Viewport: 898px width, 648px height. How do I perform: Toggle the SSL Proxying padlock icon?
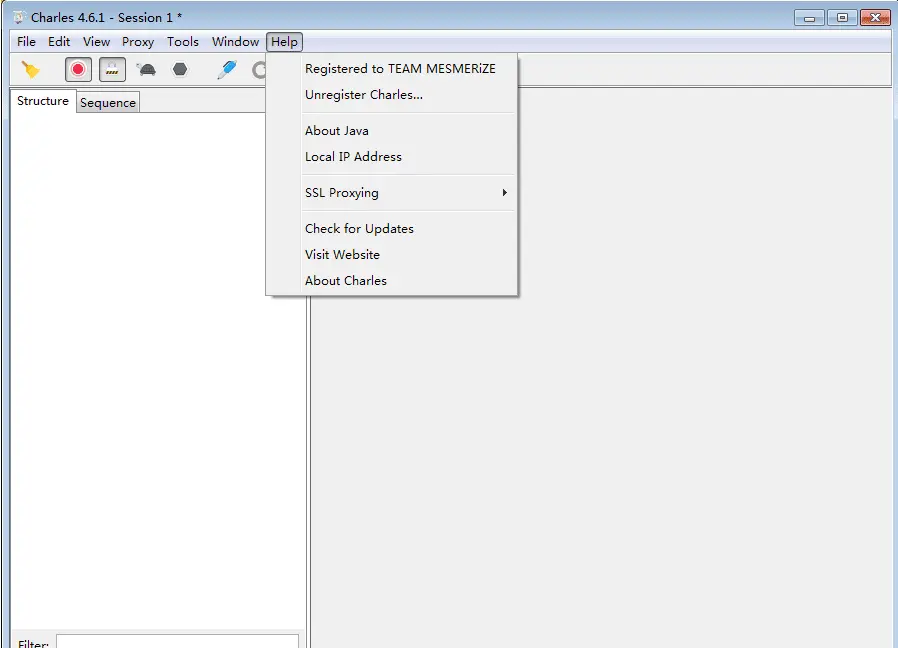[112, 70]
